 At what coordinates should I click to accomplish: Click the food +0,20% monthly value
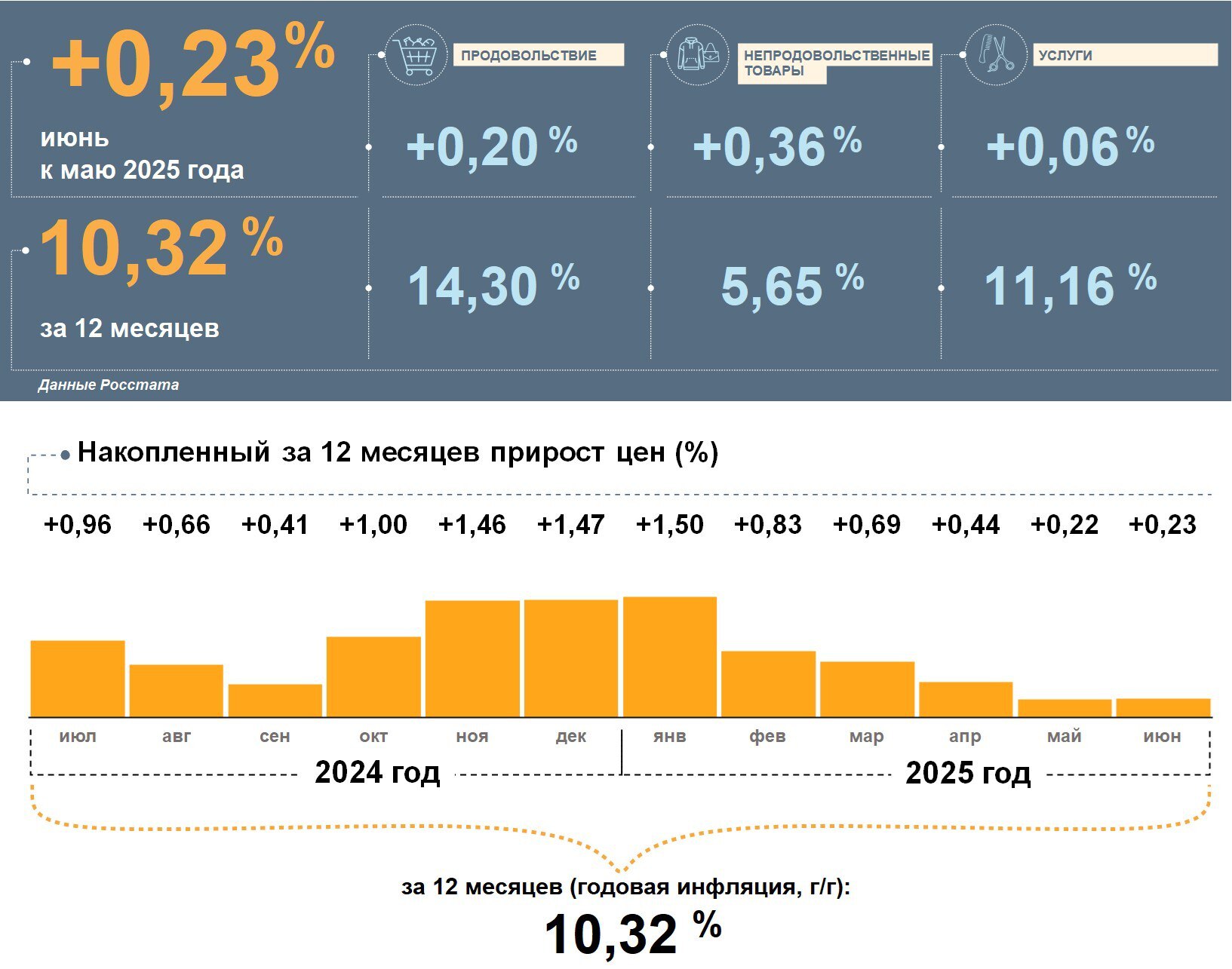(x=492, y=146)
